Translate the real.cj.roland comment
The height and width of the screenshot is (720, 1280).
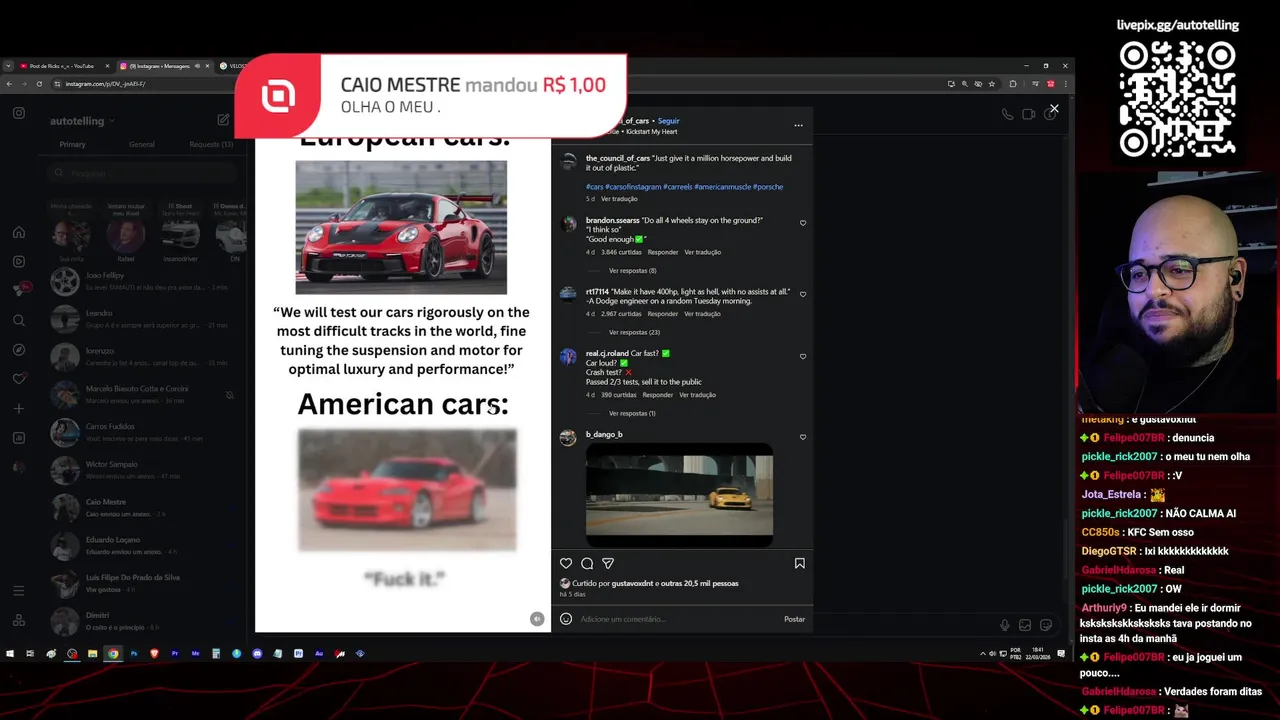tap(697, 395)
